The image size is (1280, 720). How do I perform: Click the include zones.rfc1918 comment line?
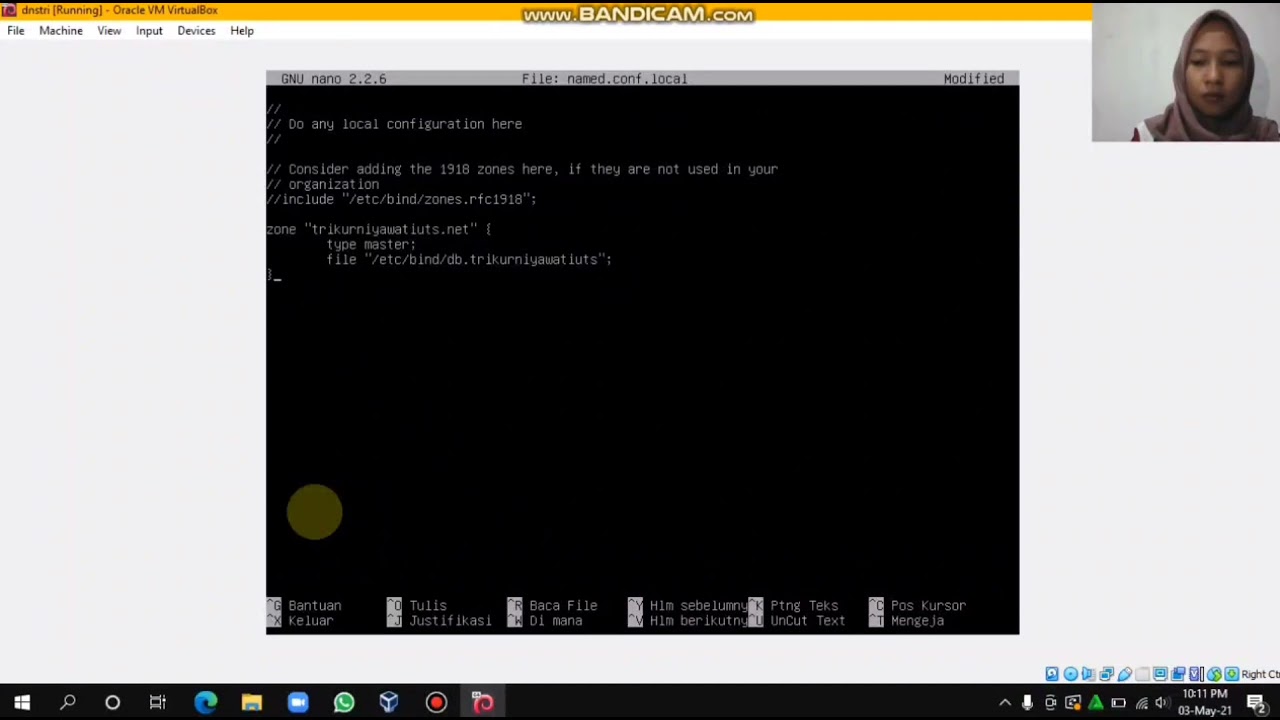401,199
